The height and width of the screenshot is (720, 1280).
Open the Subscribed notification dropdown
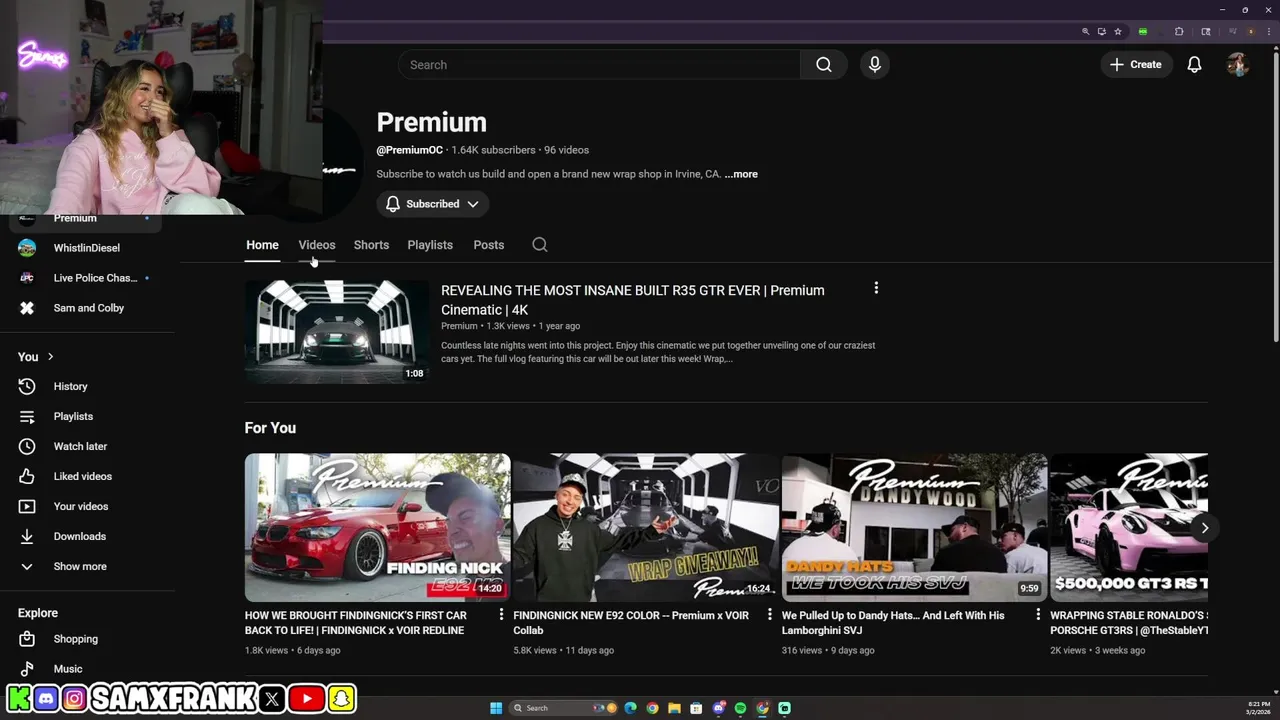[433, 204]
